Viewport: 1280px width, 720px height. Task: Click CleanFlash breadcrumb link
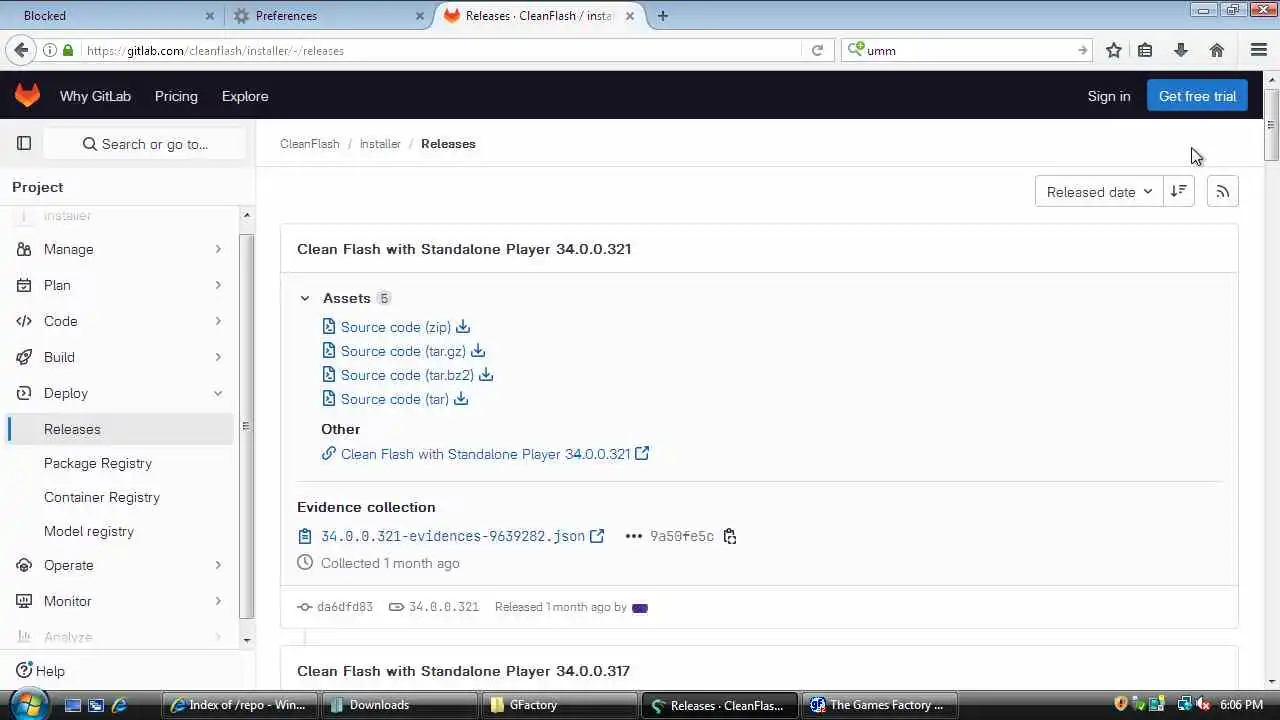coord(310,144)
